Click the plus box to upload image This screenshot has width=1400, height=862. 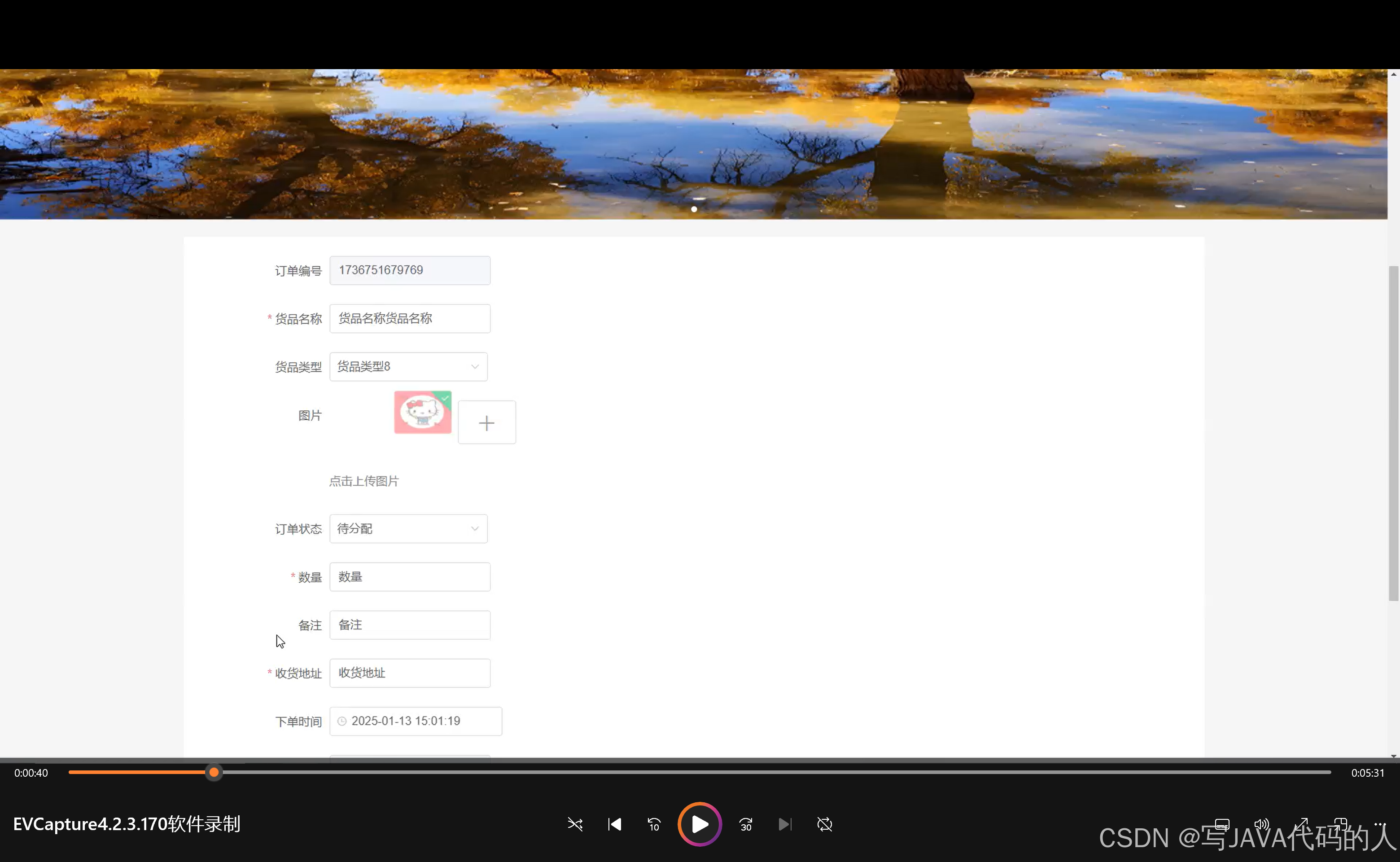(x=486, y=422)
